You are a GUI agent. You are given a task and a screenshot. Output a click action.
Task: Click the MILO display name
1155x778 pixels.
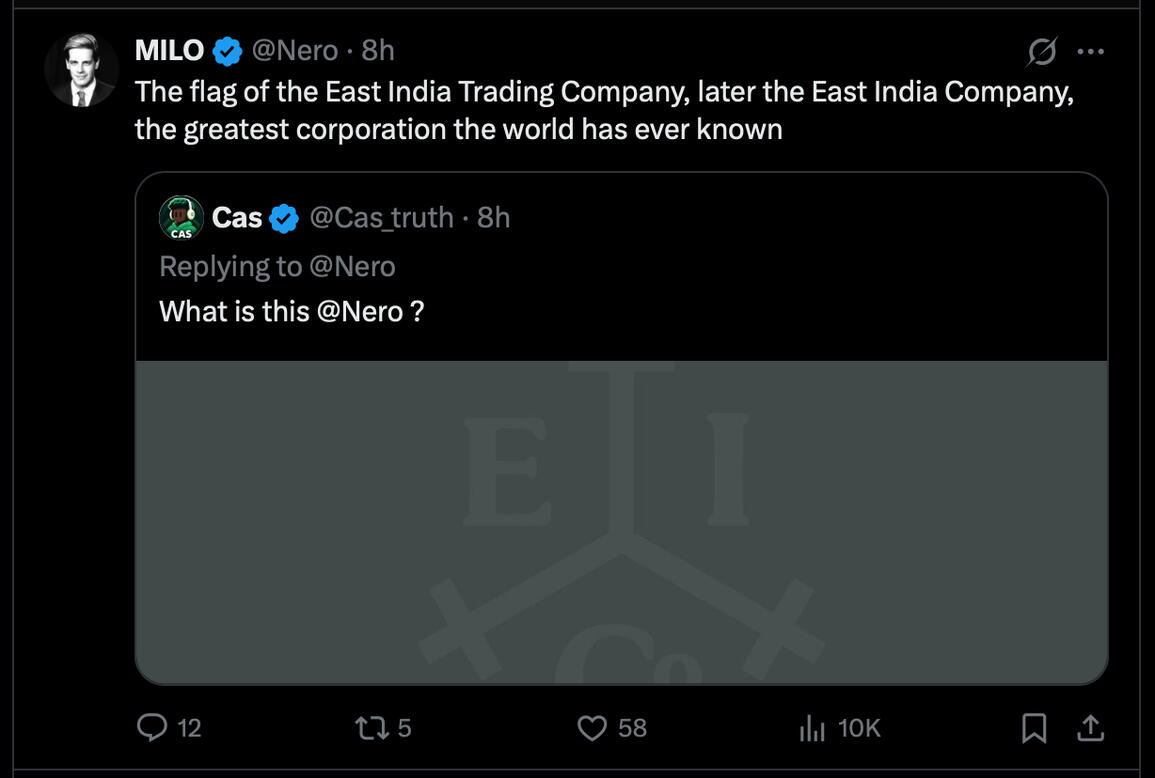click(x=169, y=50)
